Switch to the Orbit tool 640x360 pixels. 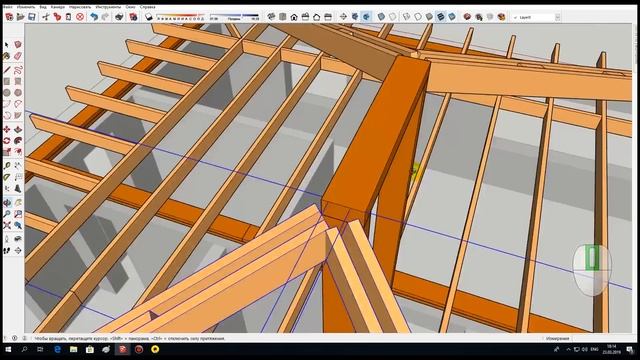pyautogui.click(x=7, y=202)
